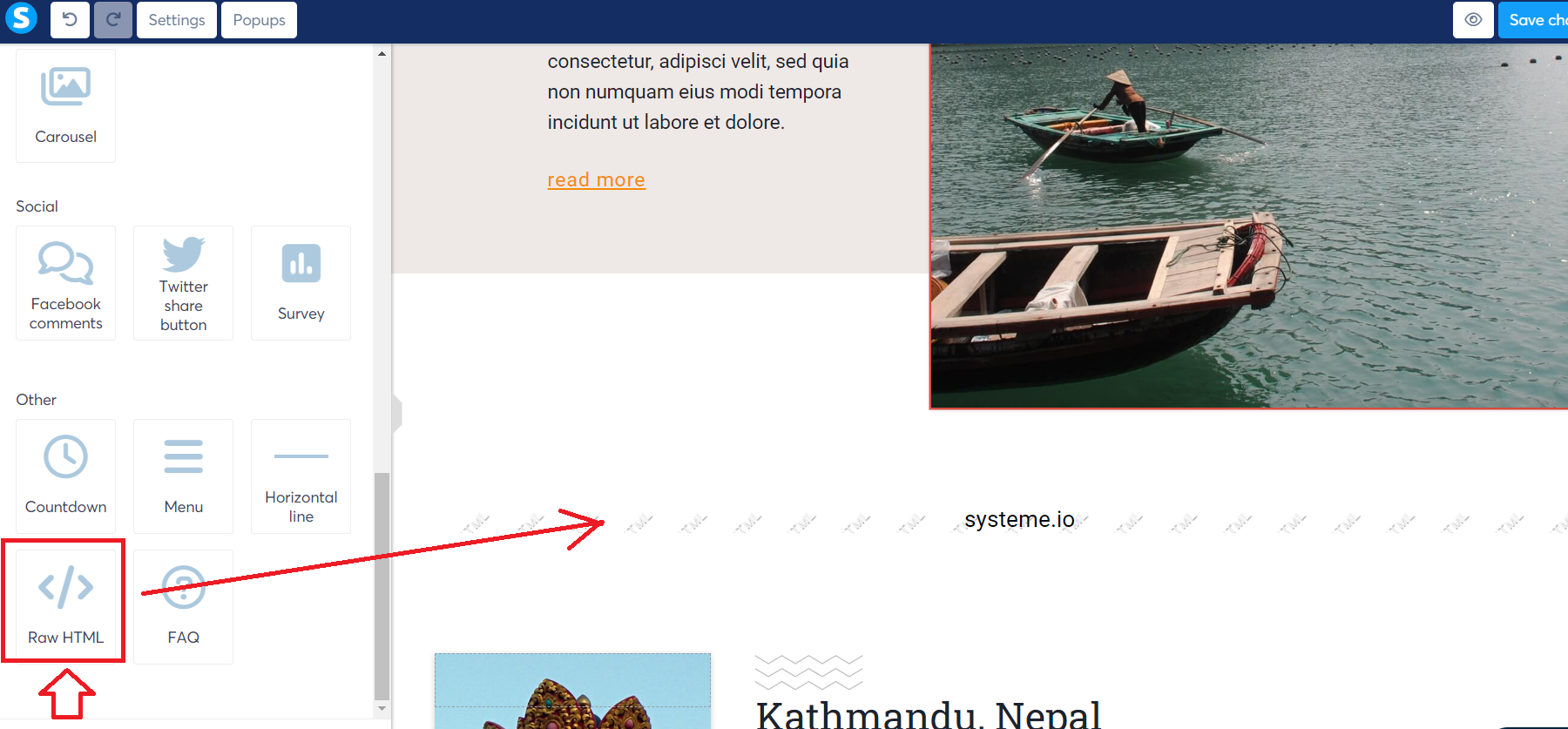Redo the last undone change
This screenshot has height=729, width=1568.
click(113, 20)
